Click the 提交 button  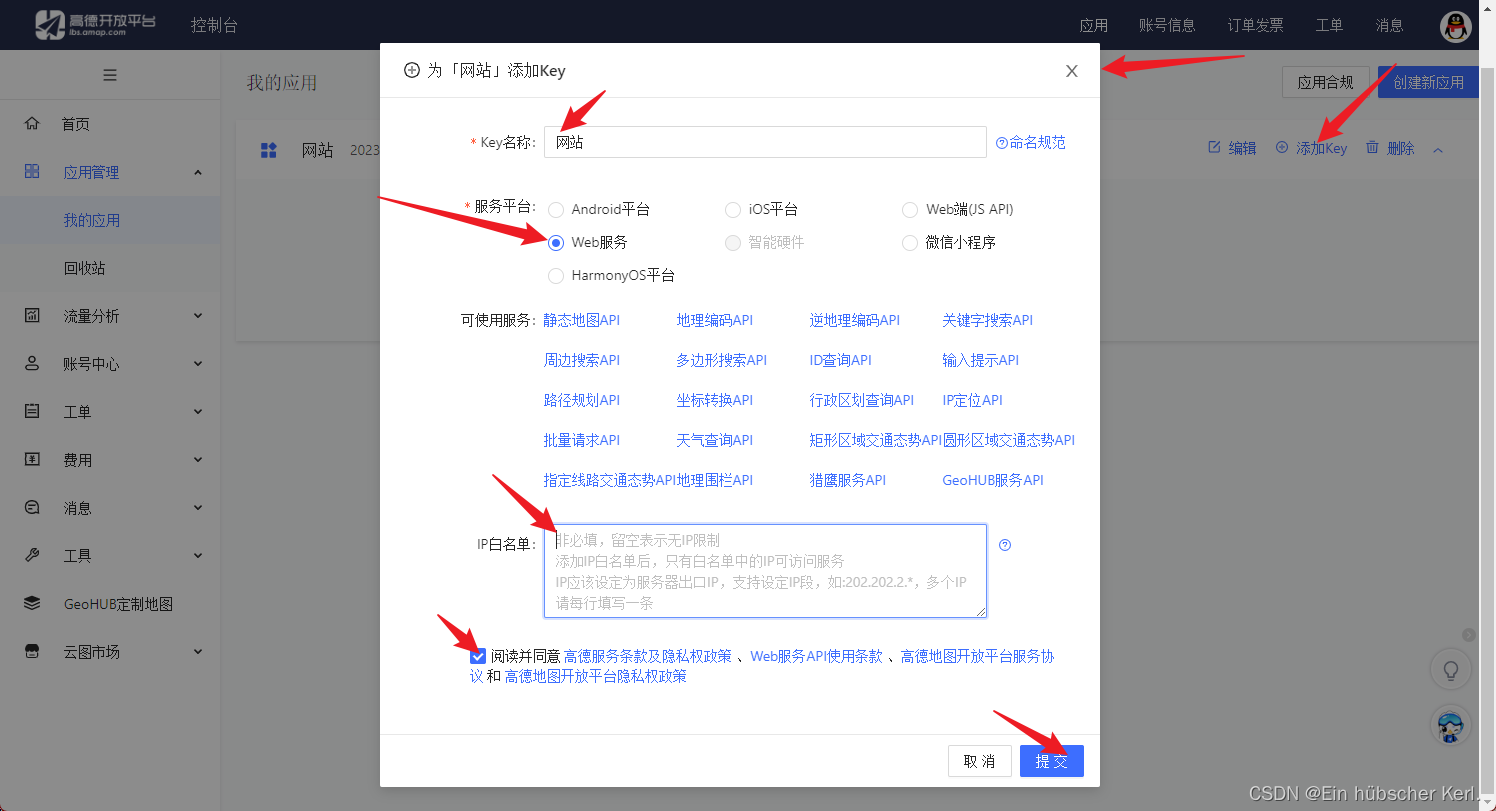[1052, 761]
